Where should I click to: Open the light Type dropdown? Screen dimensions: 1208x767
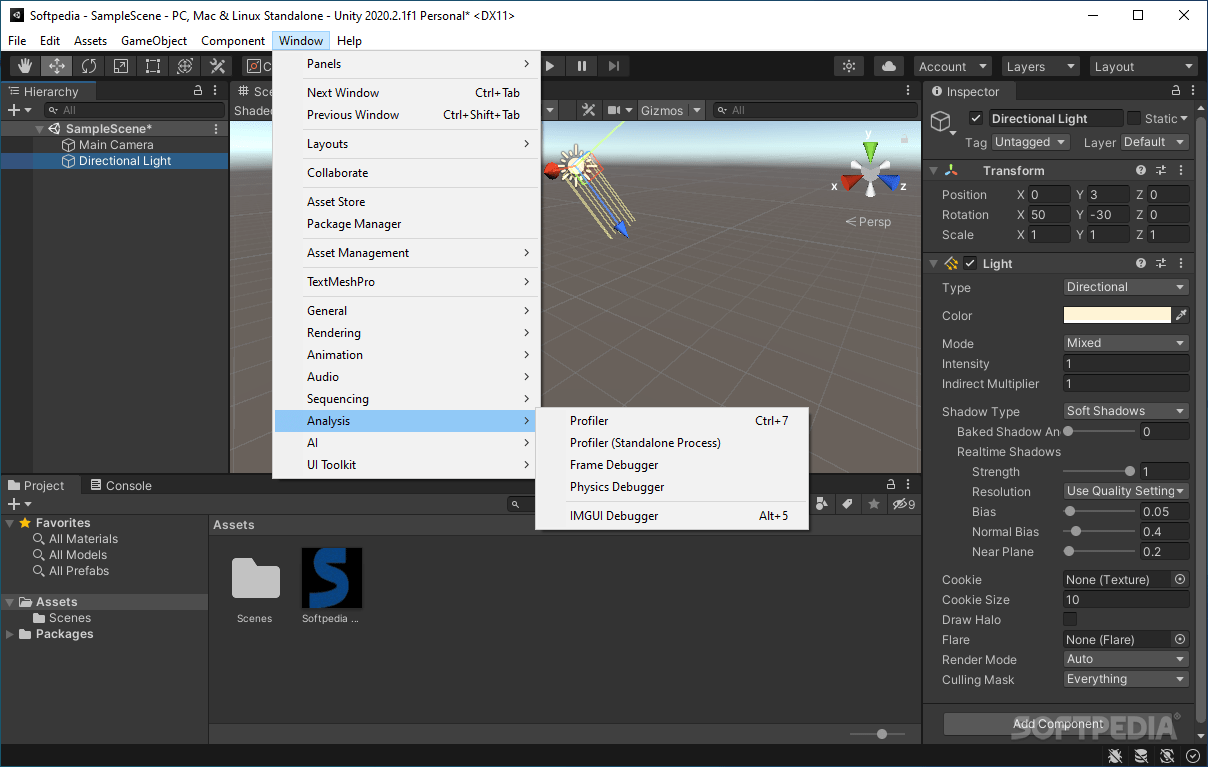coord(1126,287)
